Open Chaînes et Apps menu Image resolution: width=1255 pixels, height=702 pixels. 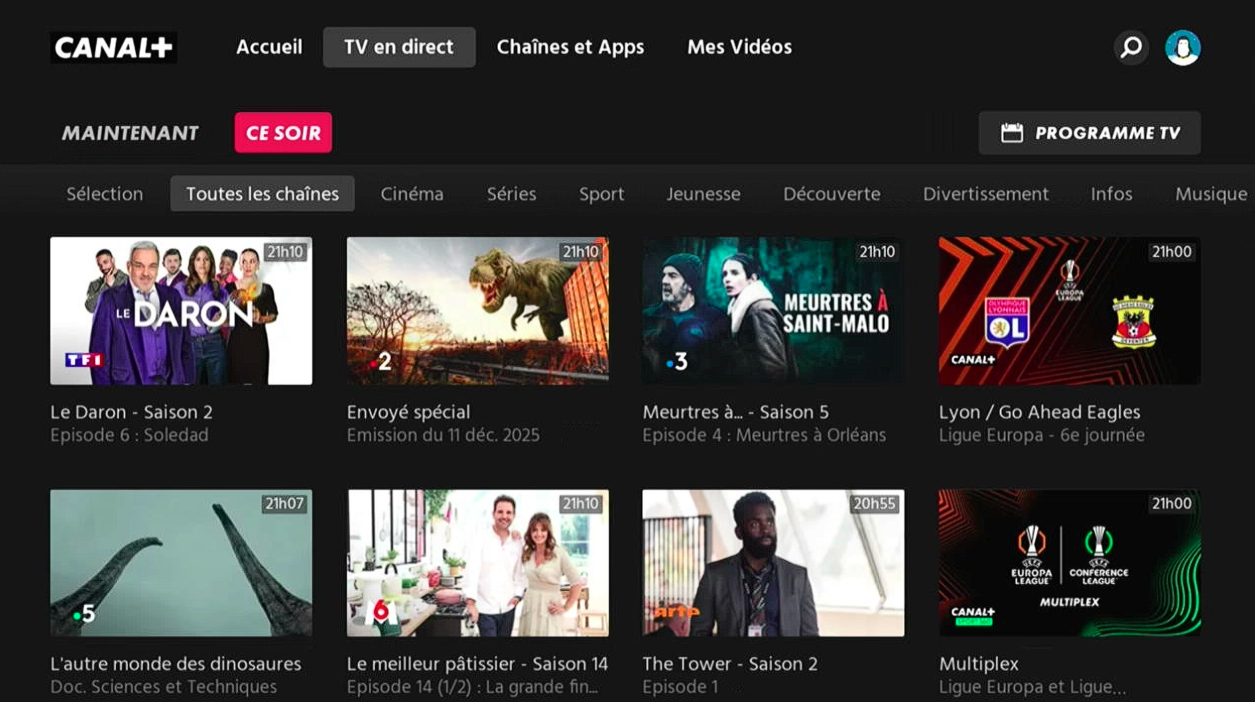click(x=570, y=47)
